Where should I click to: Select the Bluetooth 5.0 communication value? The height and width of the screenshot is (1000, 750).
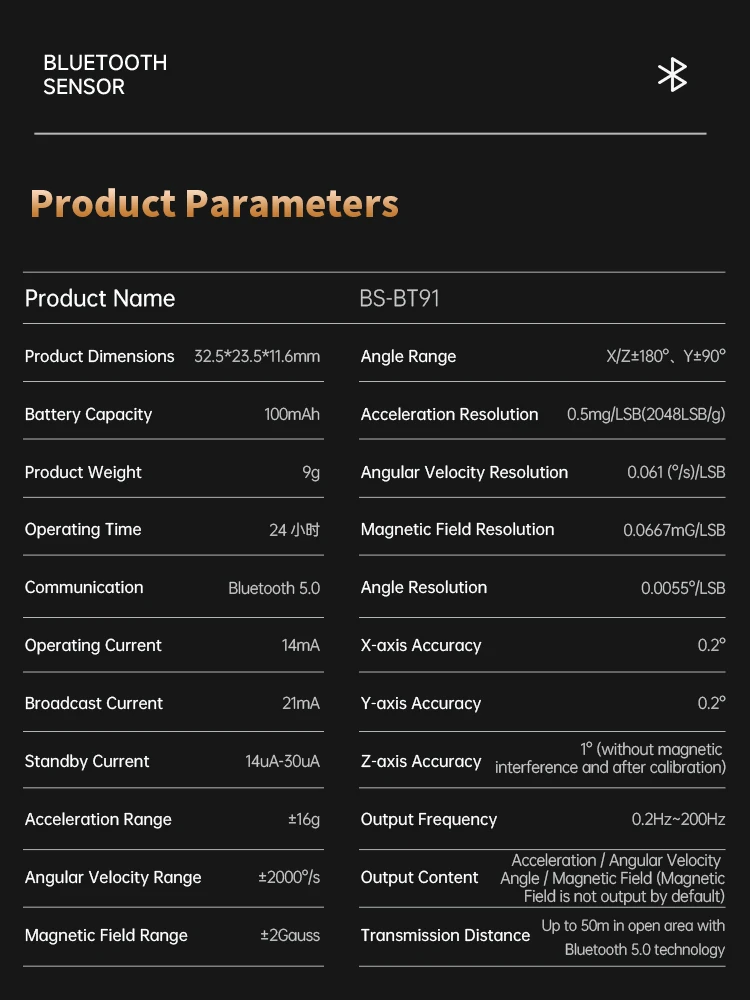(274, 587)
